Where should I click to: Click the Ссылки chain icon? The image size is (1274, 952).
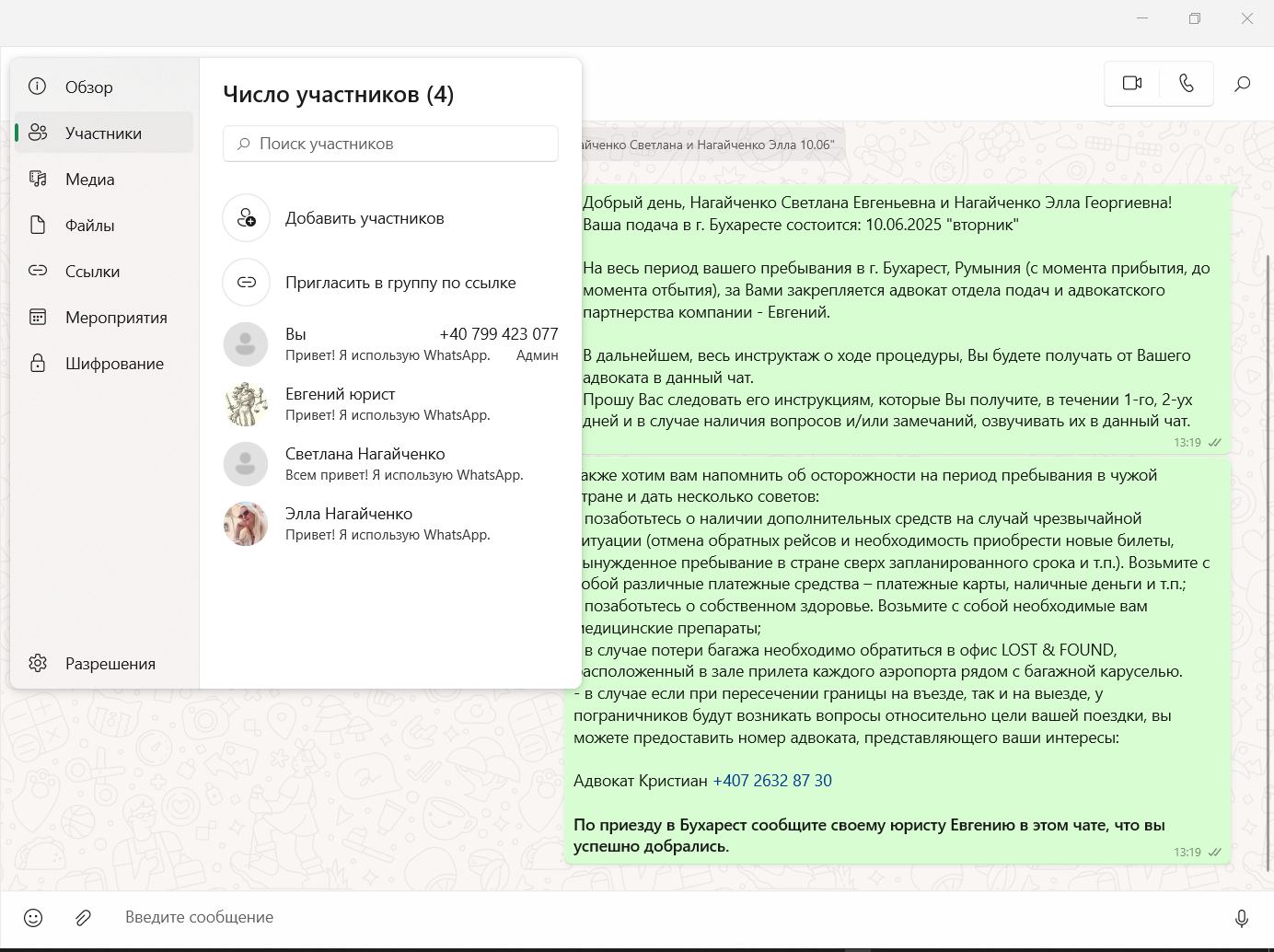coord(38,271)
